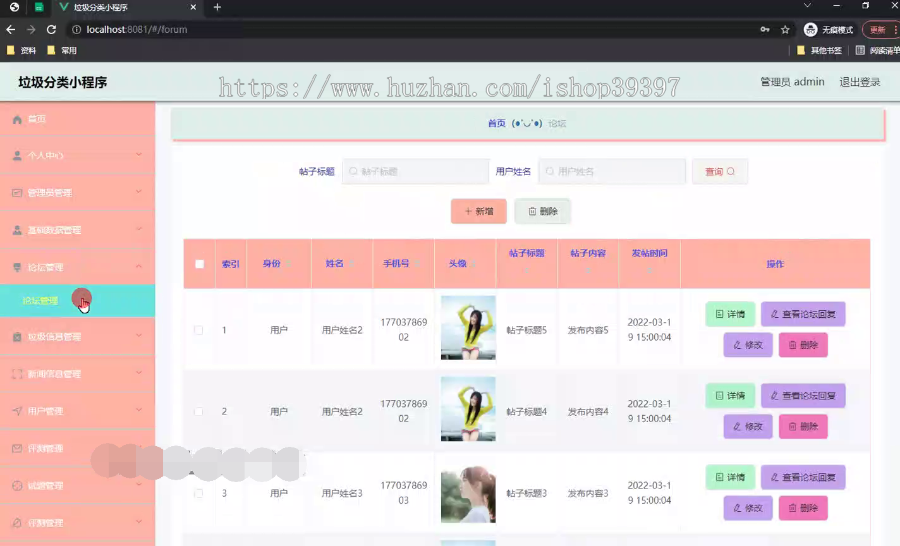Reload the page with the refresh icon
Screen dimensions: 900x546
51,29
